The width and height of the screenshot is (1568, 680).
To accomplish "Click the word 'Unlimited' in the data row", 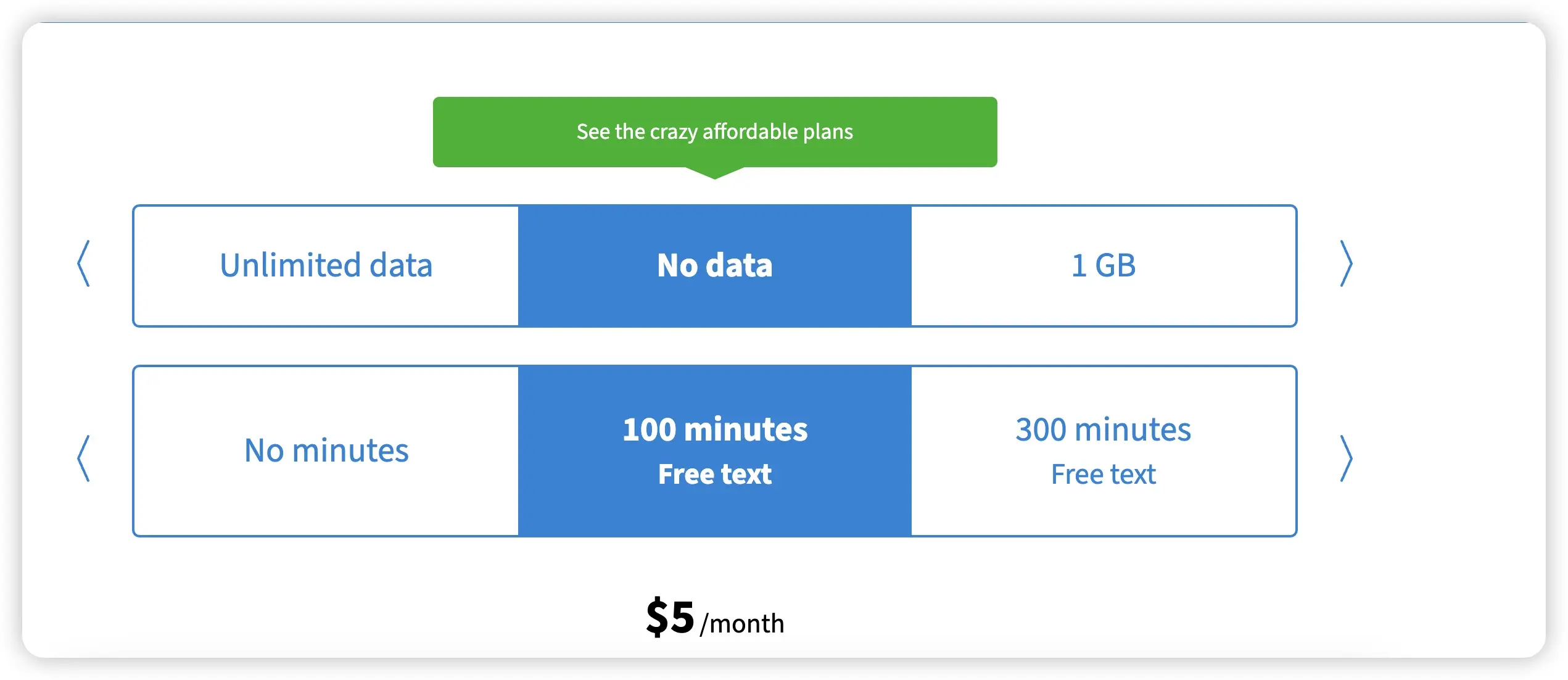I will click(290, 265).
